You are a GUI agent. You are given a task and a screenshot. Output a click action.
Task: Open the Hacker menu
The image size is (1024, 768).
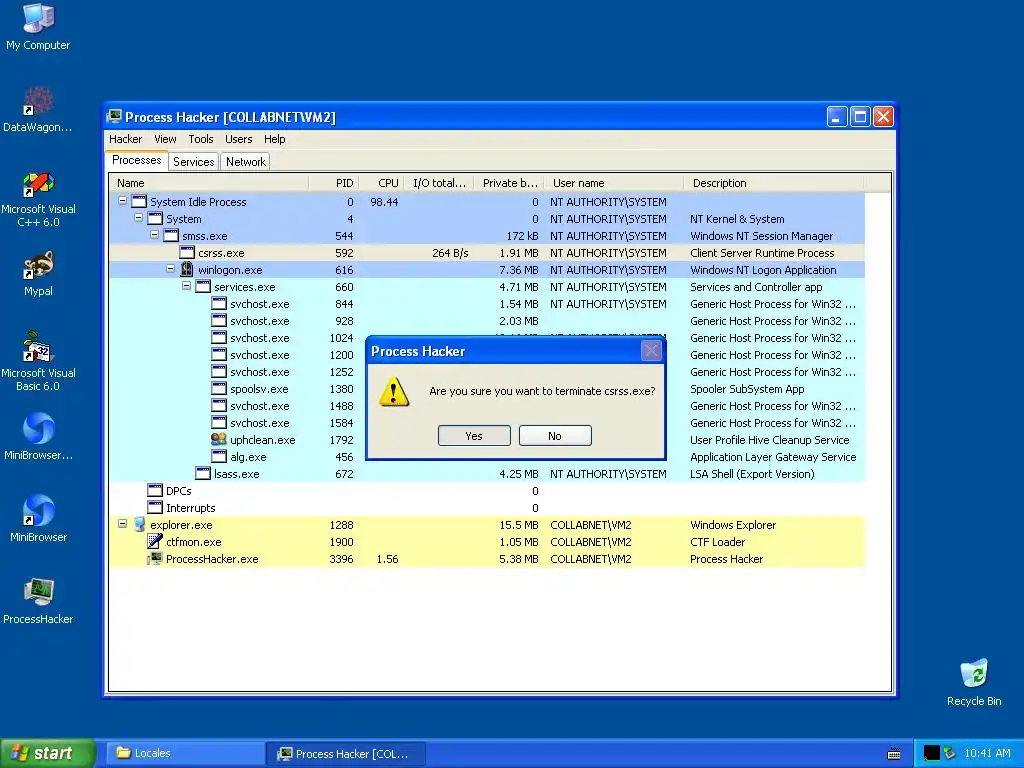(125, 139)
